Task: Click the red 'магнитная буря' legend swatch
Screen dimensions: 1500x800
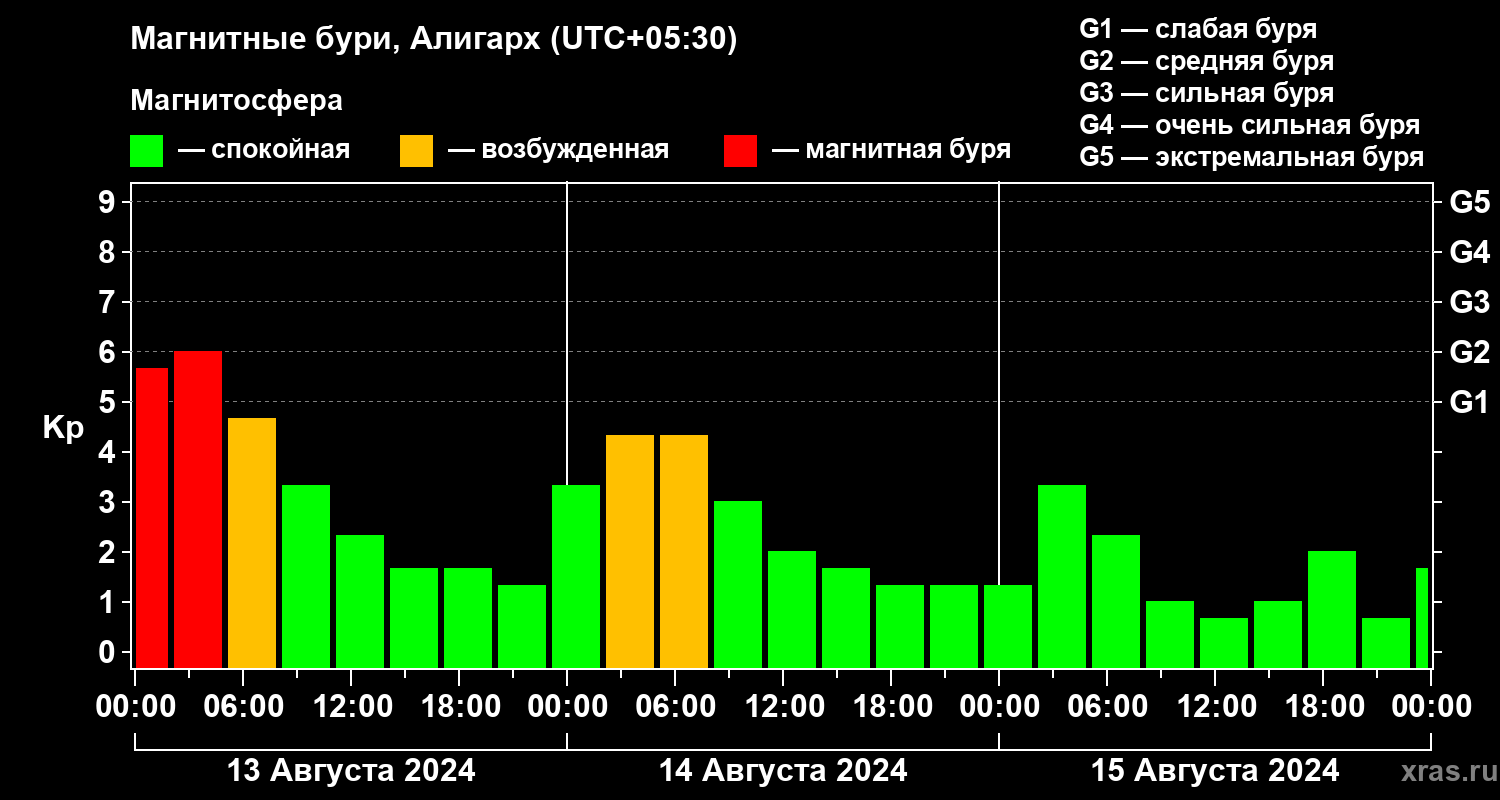Action: point(740,151)
